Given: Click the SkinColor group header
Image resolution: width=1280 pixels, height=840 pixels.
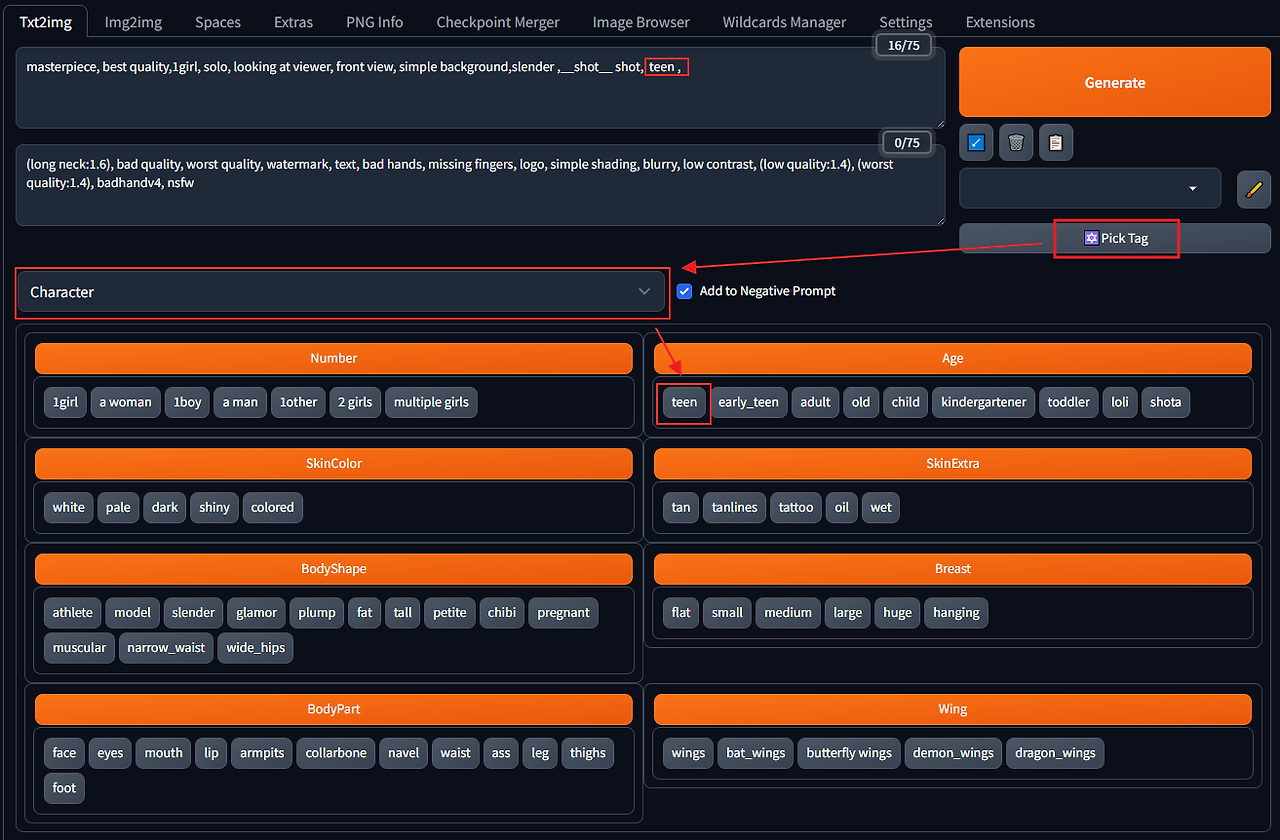Looking at the screenshot, I should click(334, 463).
